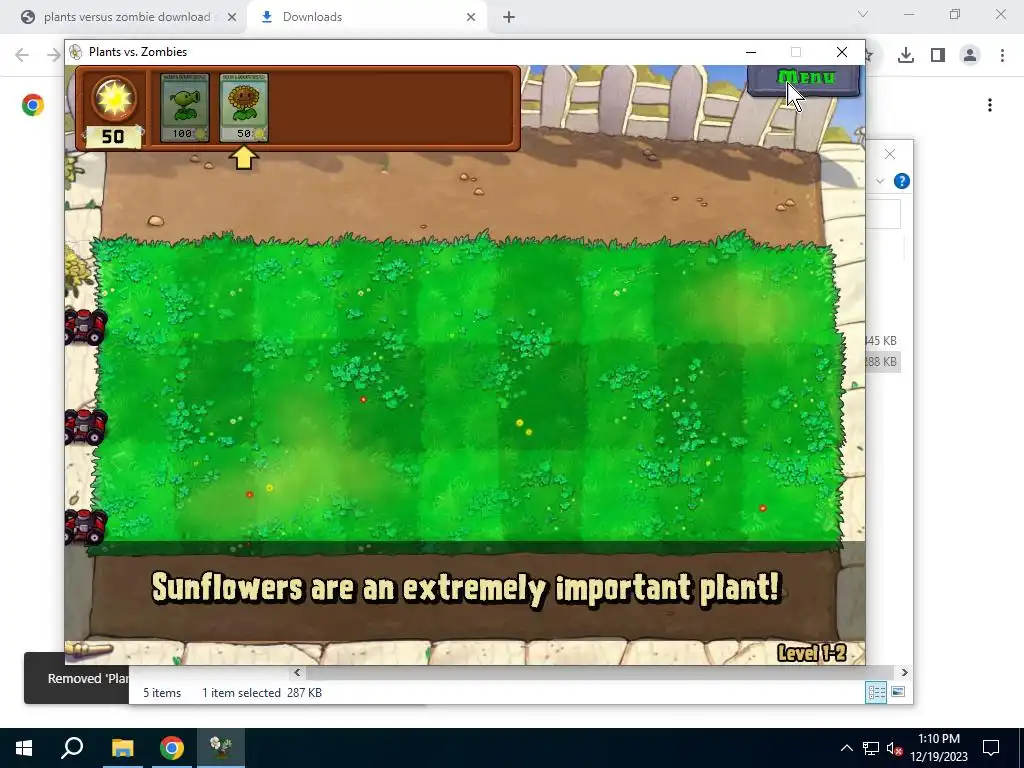Open the game Menu button

804,80
